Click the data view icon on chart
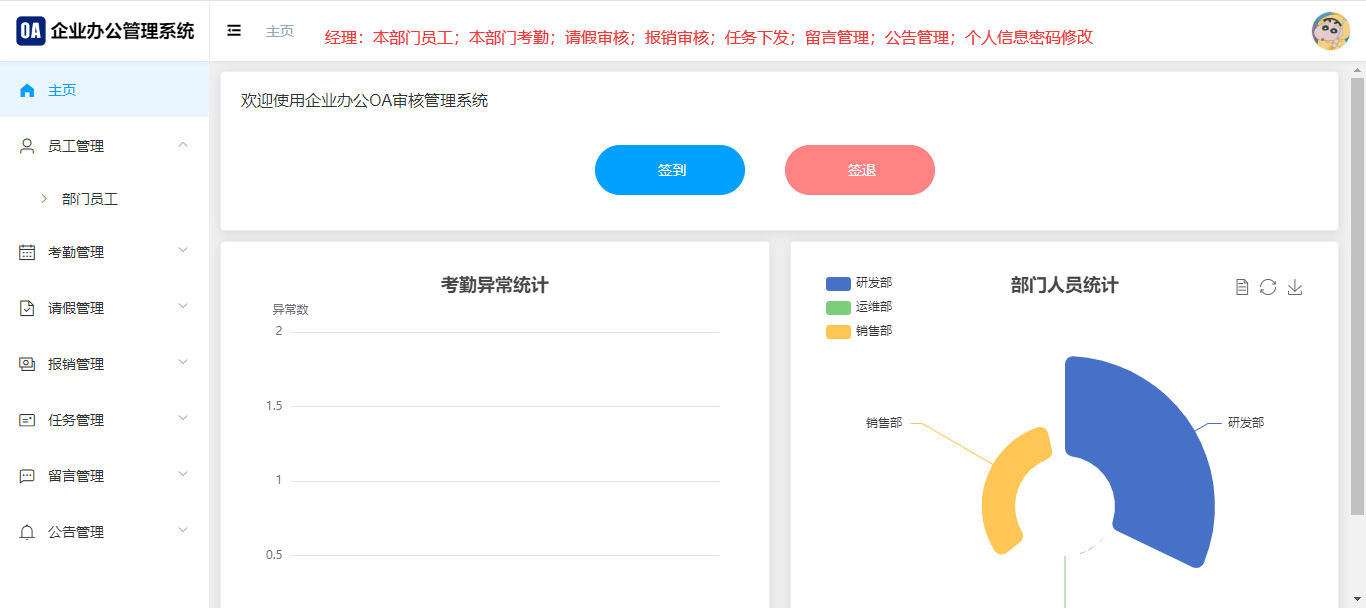 tap(1242, 287)
